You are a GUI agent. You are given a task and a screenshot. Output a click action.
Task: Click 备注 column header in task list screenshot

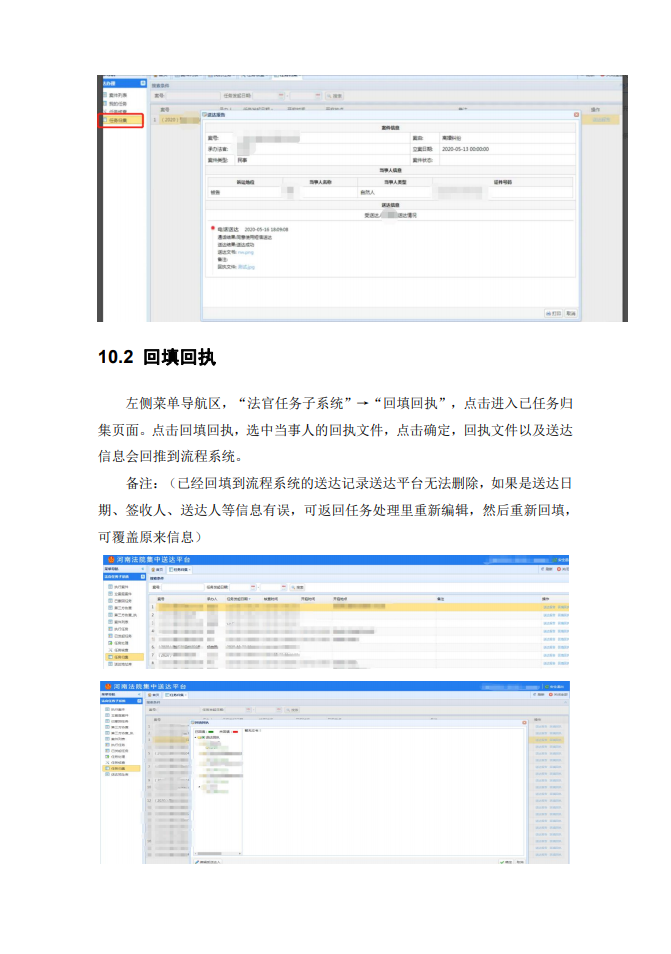[x=440, y=599]
